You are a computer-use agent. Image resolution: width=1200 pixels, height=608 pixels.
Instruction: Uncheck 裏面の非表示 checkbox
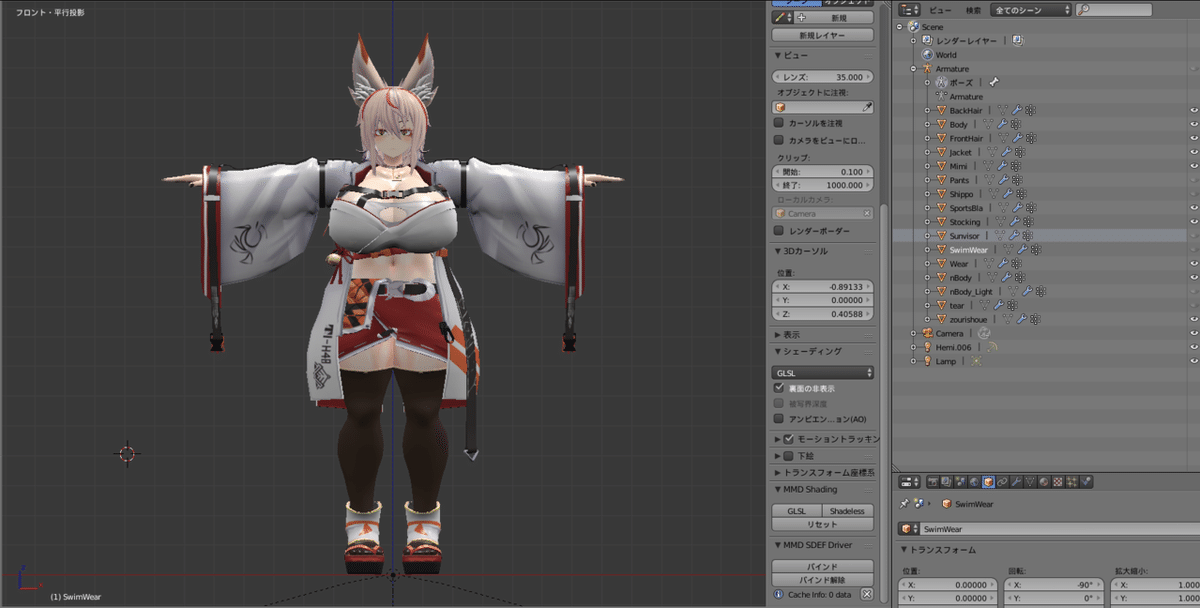tap(779, 388)
